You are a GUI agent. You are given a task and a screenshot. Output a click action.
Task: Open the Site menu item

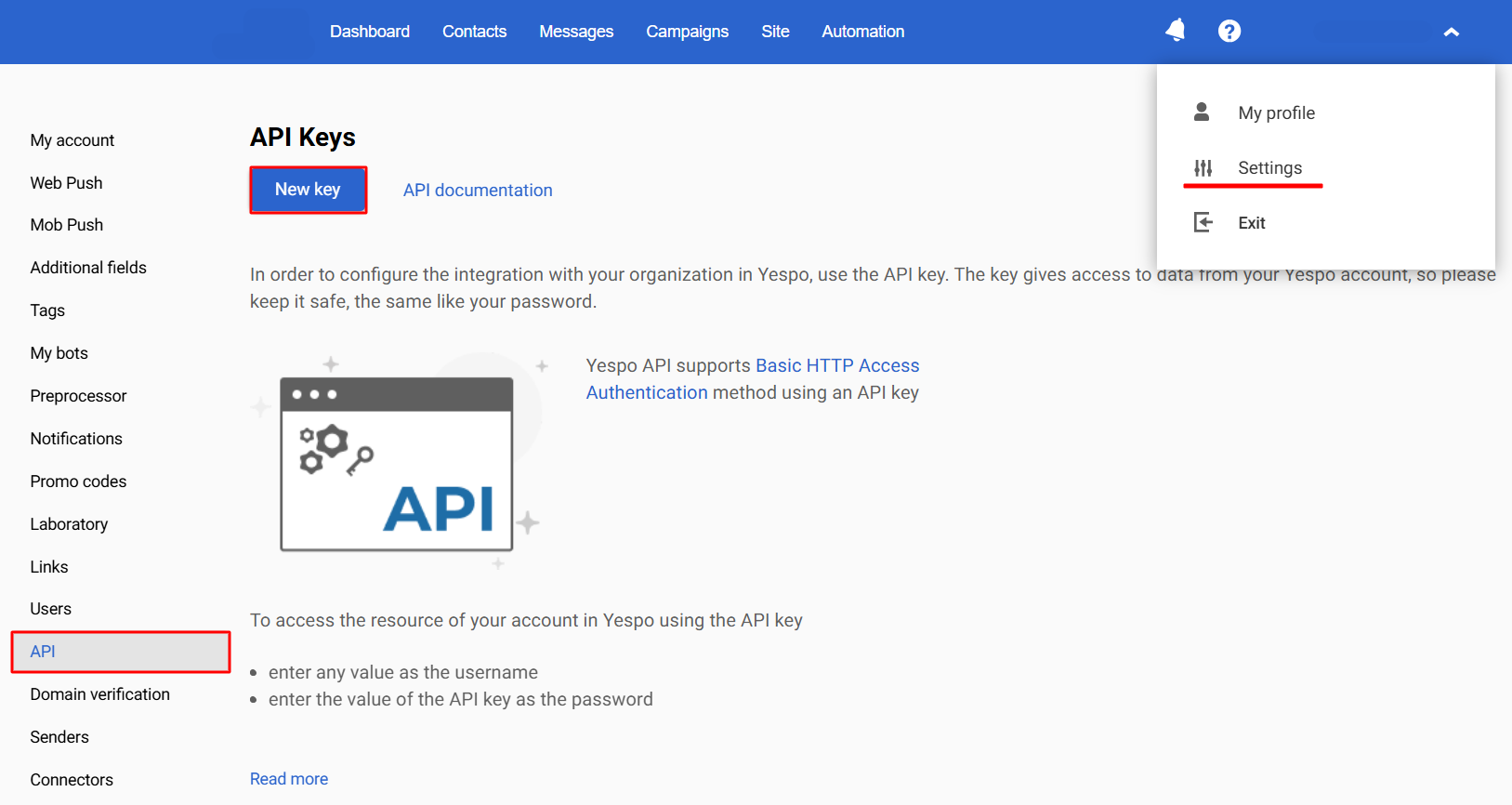coord(775,32)
